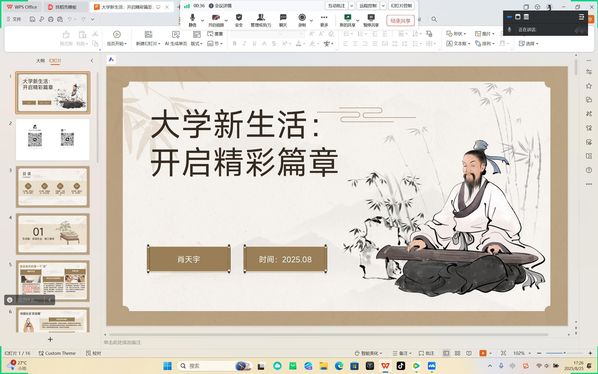Mute the microphone in the meeting toolbar
The image size is (598, 374).
tap(192, 20)
